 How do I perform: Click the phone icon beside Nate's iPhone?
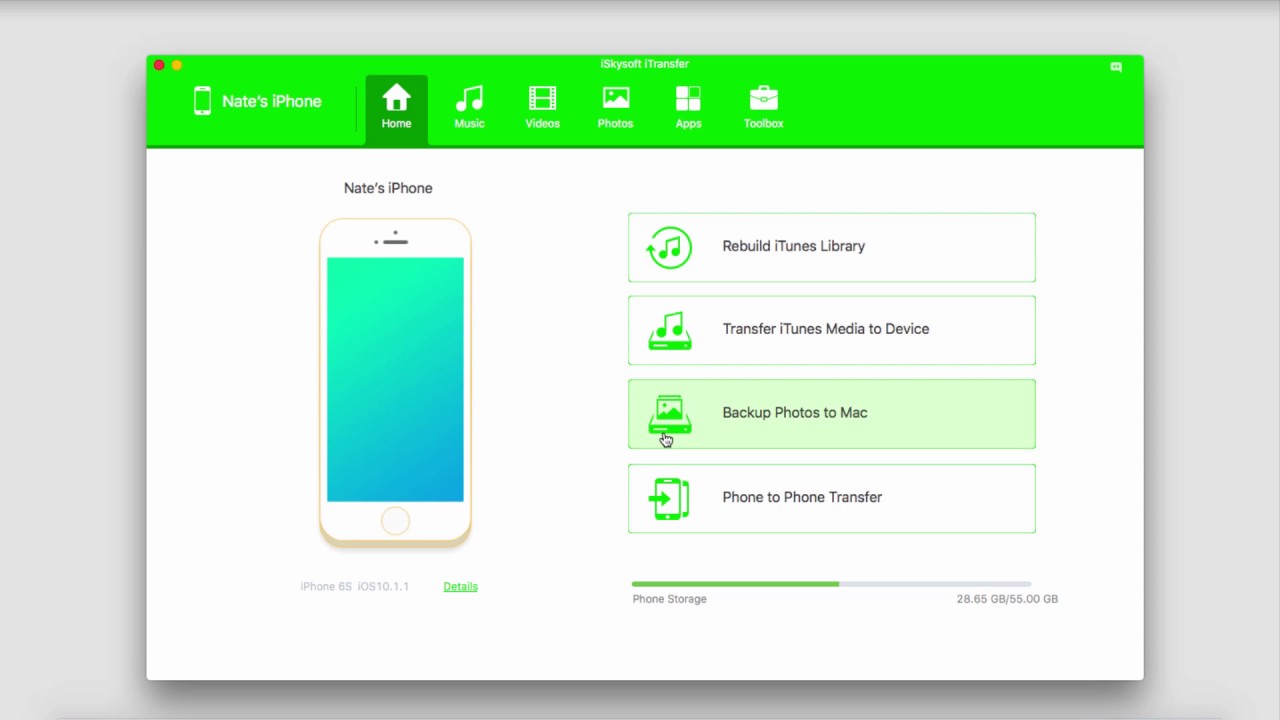click(x=202, y=101)
